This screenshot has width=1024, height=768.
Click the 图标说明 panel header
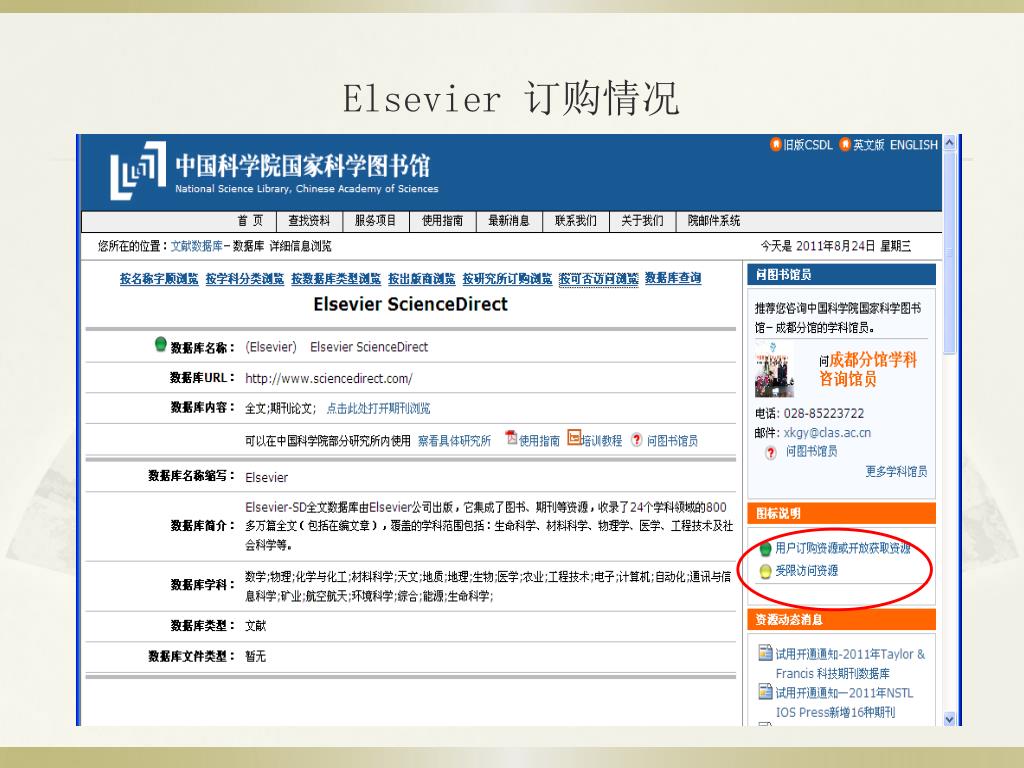(841, 513)
